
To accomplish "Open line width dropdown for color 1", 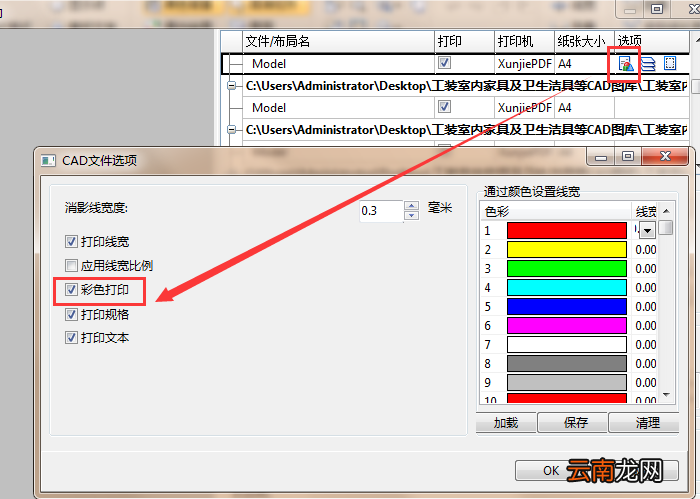I will click(647, 231).
